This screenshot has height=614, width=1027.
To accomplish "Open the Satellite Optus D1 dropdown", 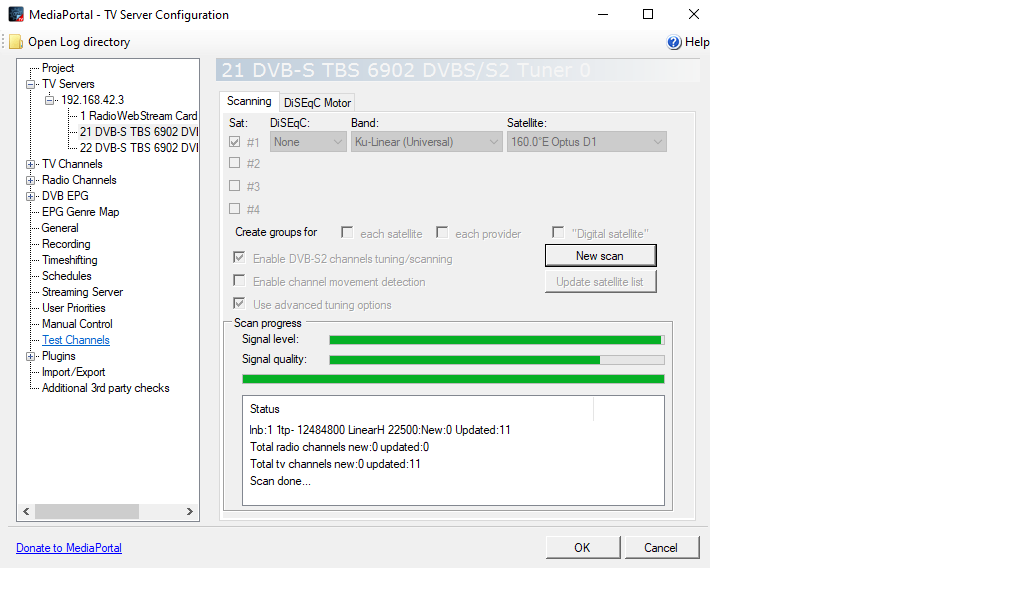I will tap(587, 142).
